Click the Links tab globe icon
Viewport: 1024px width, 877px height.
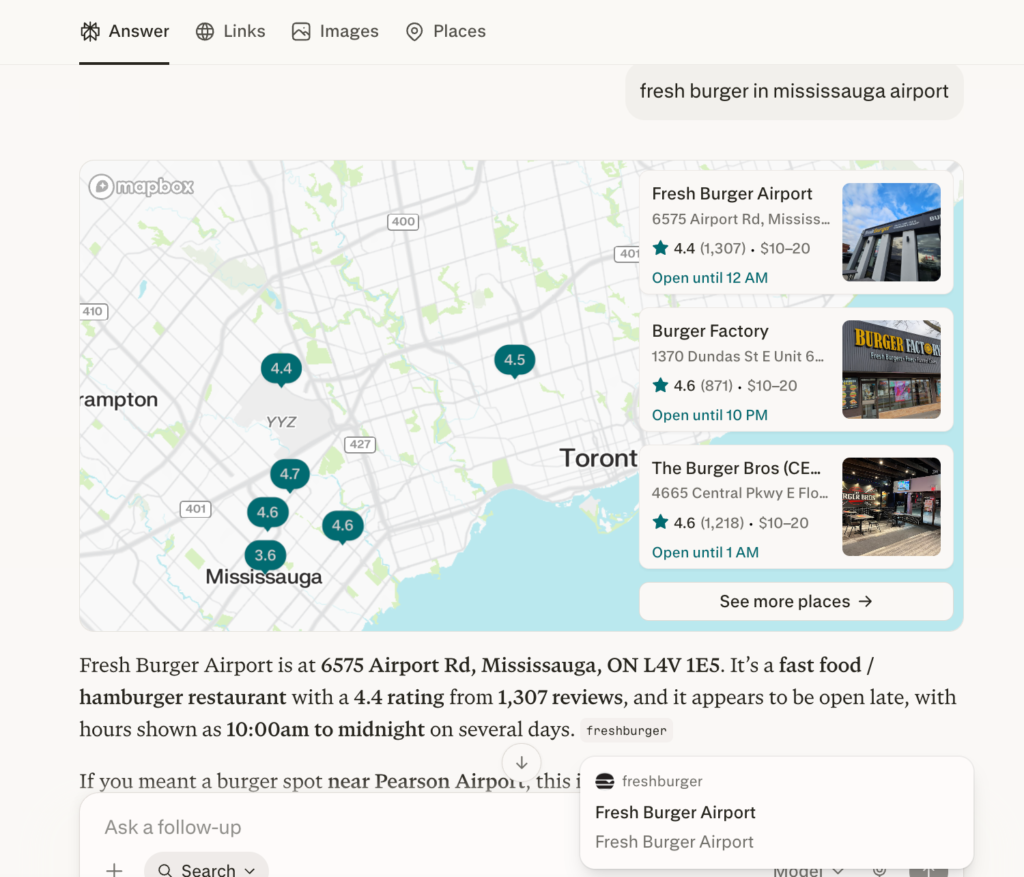[x=205, y=31]
